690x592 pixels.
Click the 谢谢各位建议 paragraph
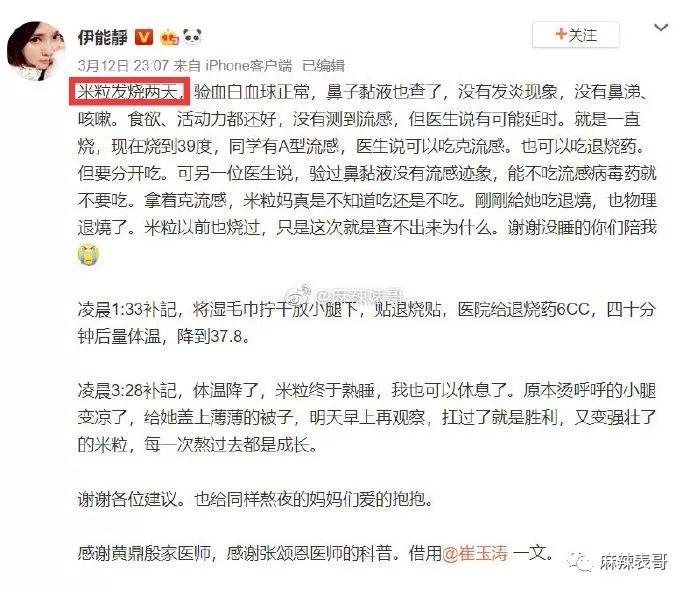255,499
